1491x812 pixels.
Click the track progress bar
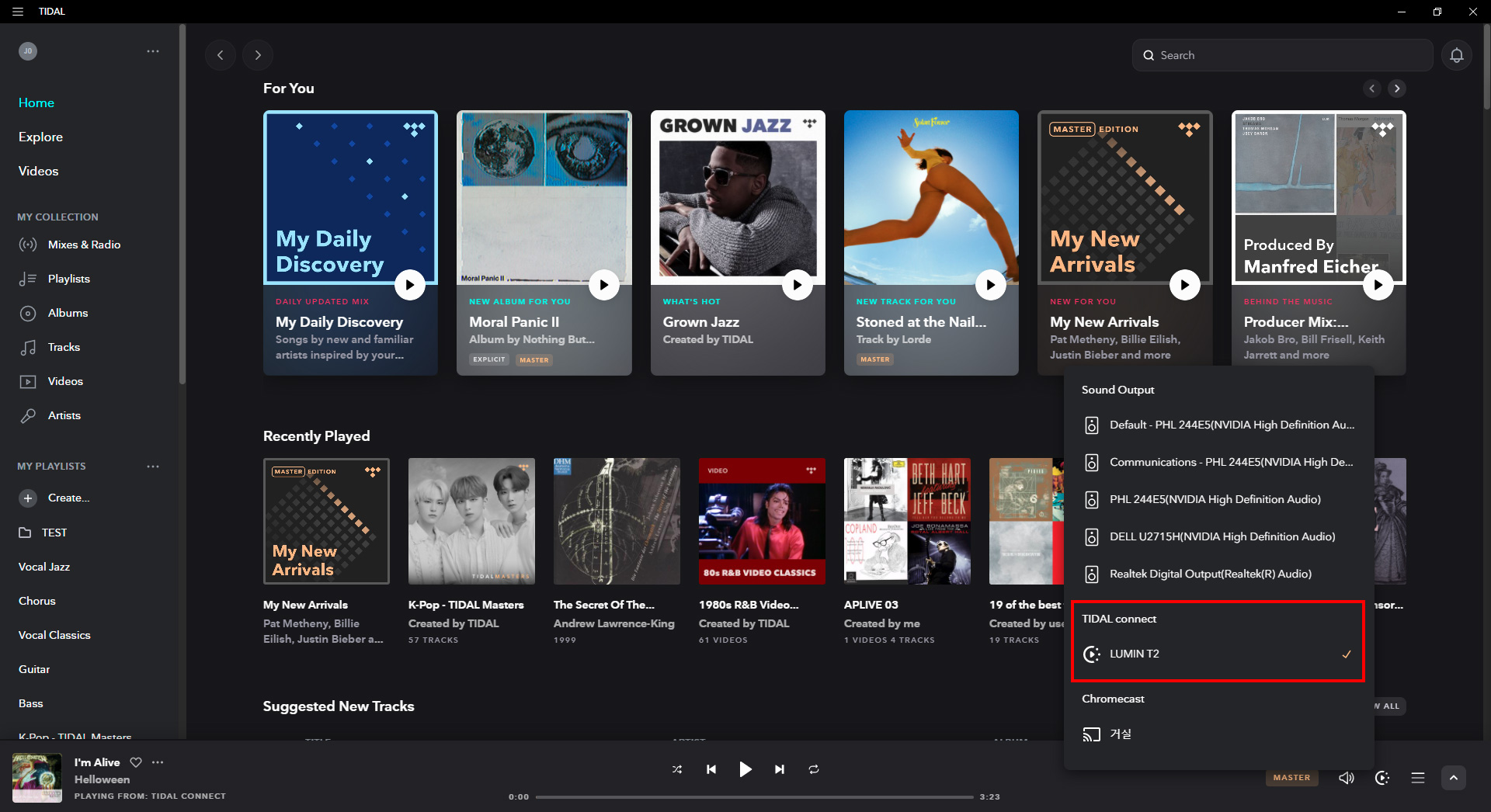click(x=754, y=796)
